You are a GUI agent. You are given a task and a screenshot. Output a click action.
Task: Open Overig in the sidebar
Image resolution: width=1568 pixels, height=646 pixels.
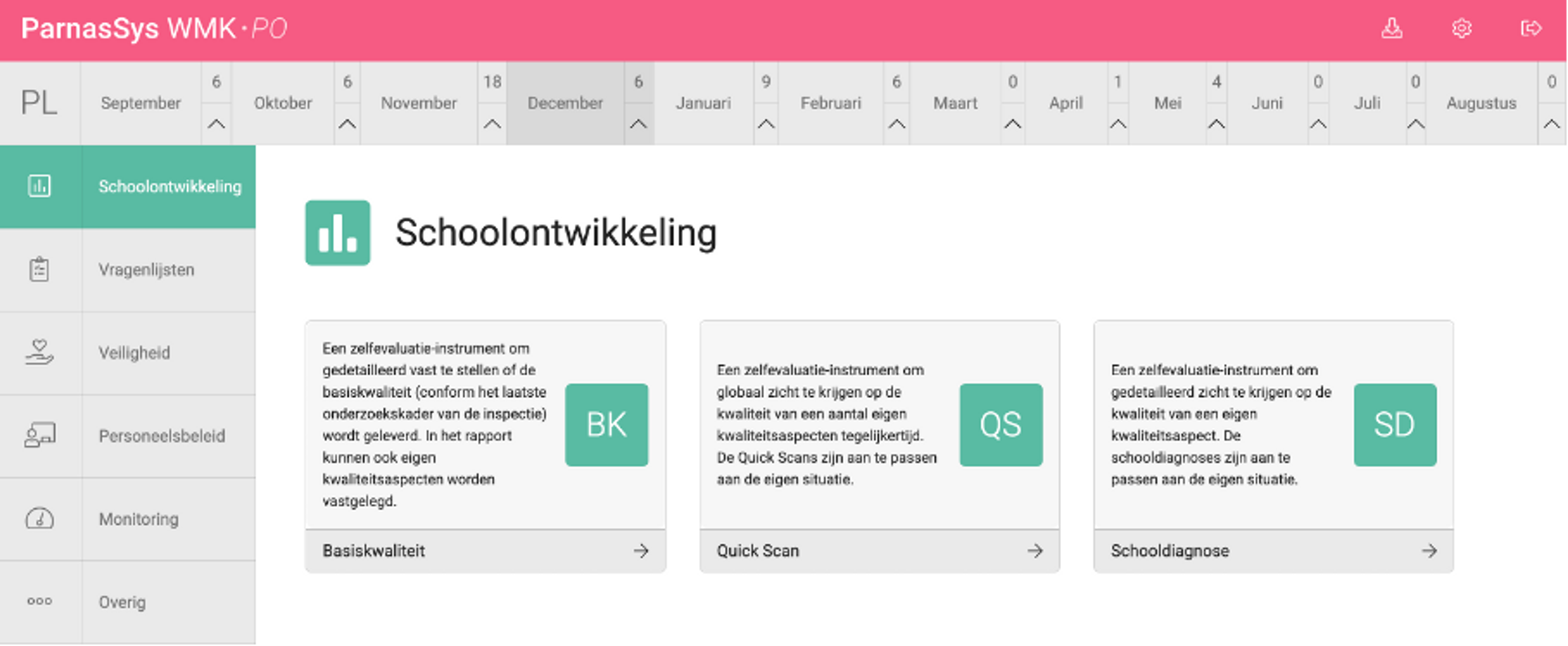pyautogui.click(x=122, y=602)
